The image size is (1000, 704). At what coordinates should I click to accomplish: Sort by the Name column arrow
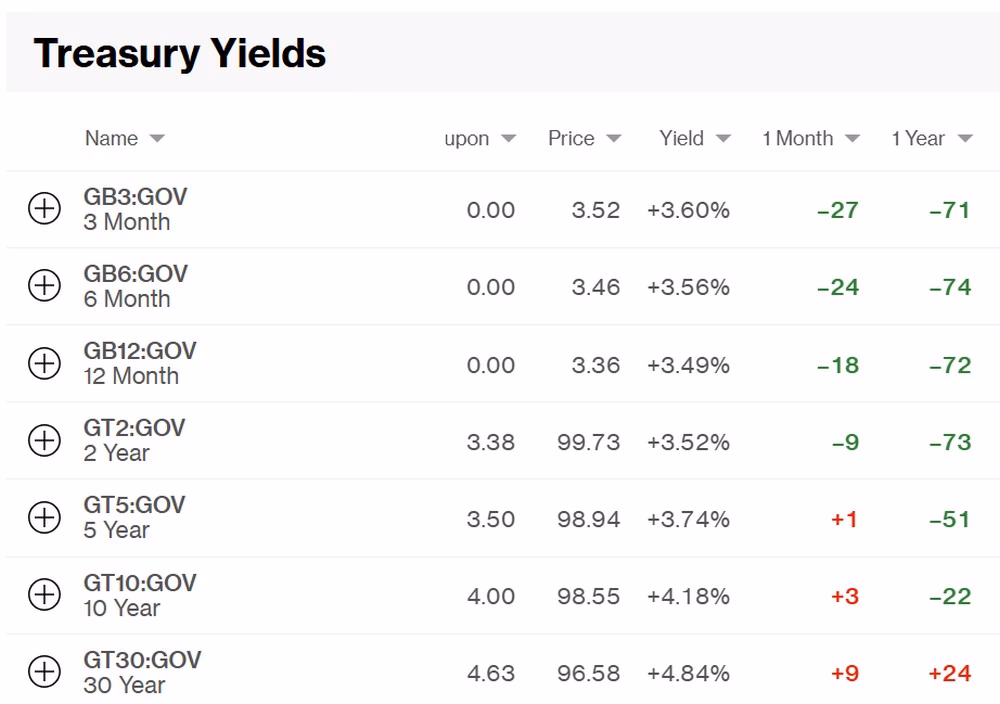click(x=157, y=139)
